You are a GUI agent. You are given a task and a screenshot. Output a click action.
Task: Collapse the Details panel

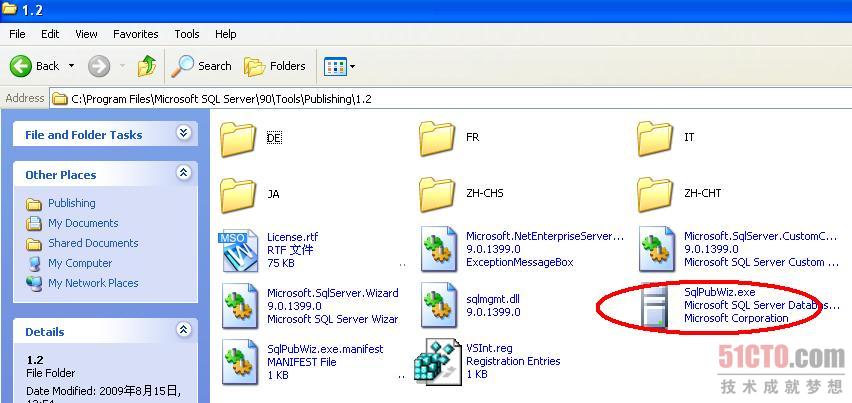click(184, 330)
